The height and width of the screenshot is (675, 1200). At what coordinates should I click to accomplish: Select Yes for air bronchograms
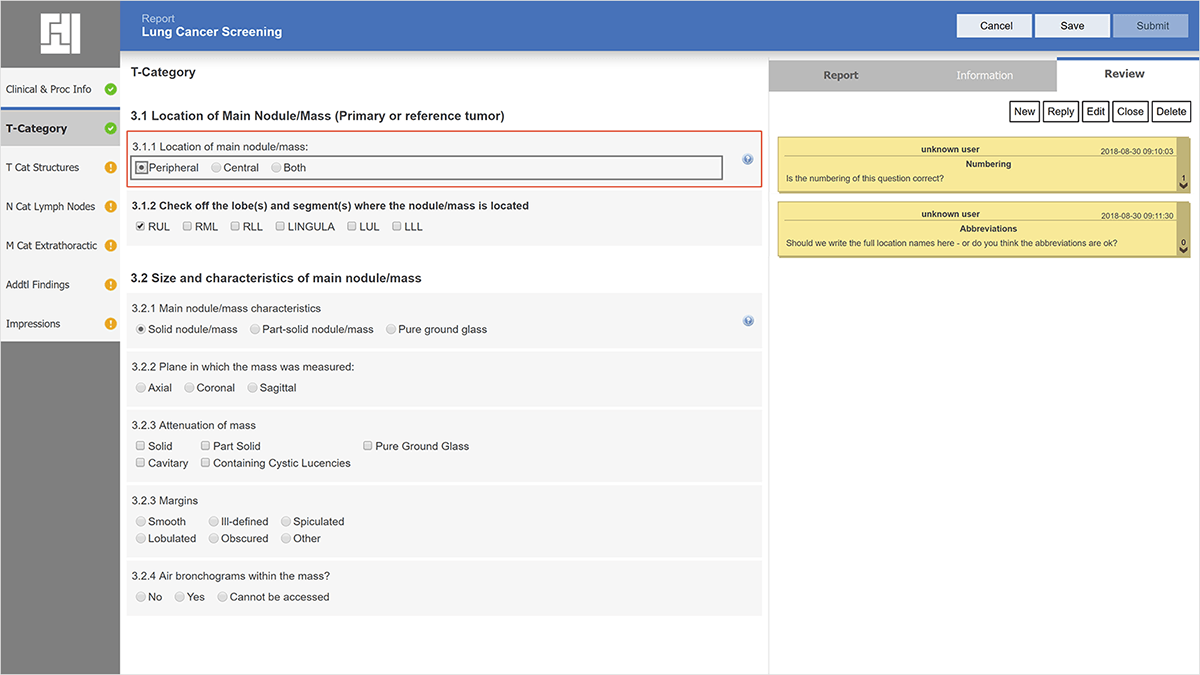(180, 597)
